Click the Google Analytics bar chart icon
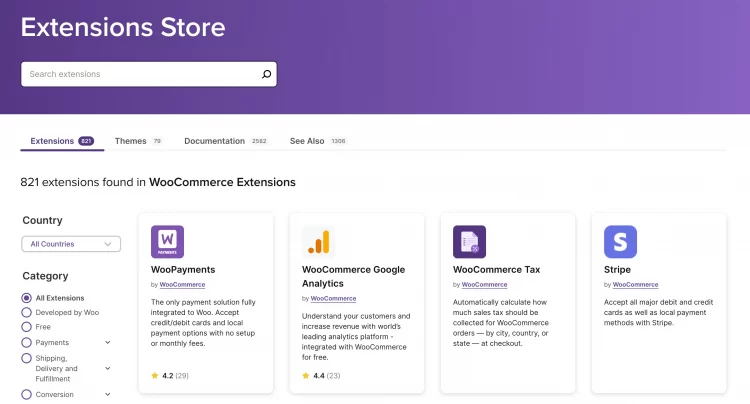The width and height of the screenshot is (750, 404). [319, 241]
